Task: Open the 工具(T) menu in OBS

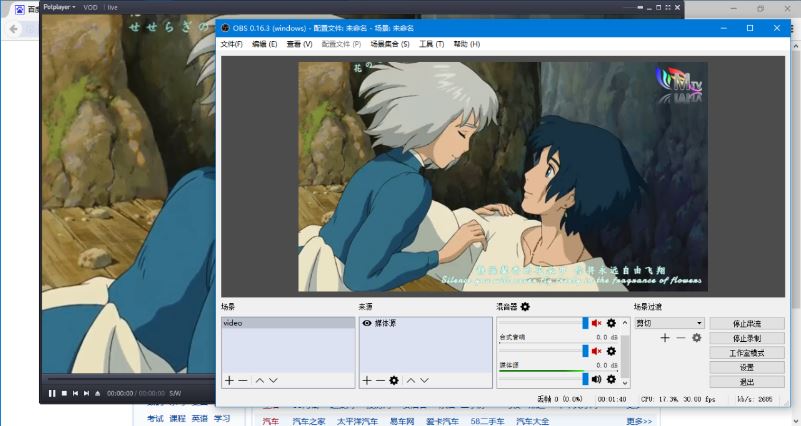Action: (432, 44)
